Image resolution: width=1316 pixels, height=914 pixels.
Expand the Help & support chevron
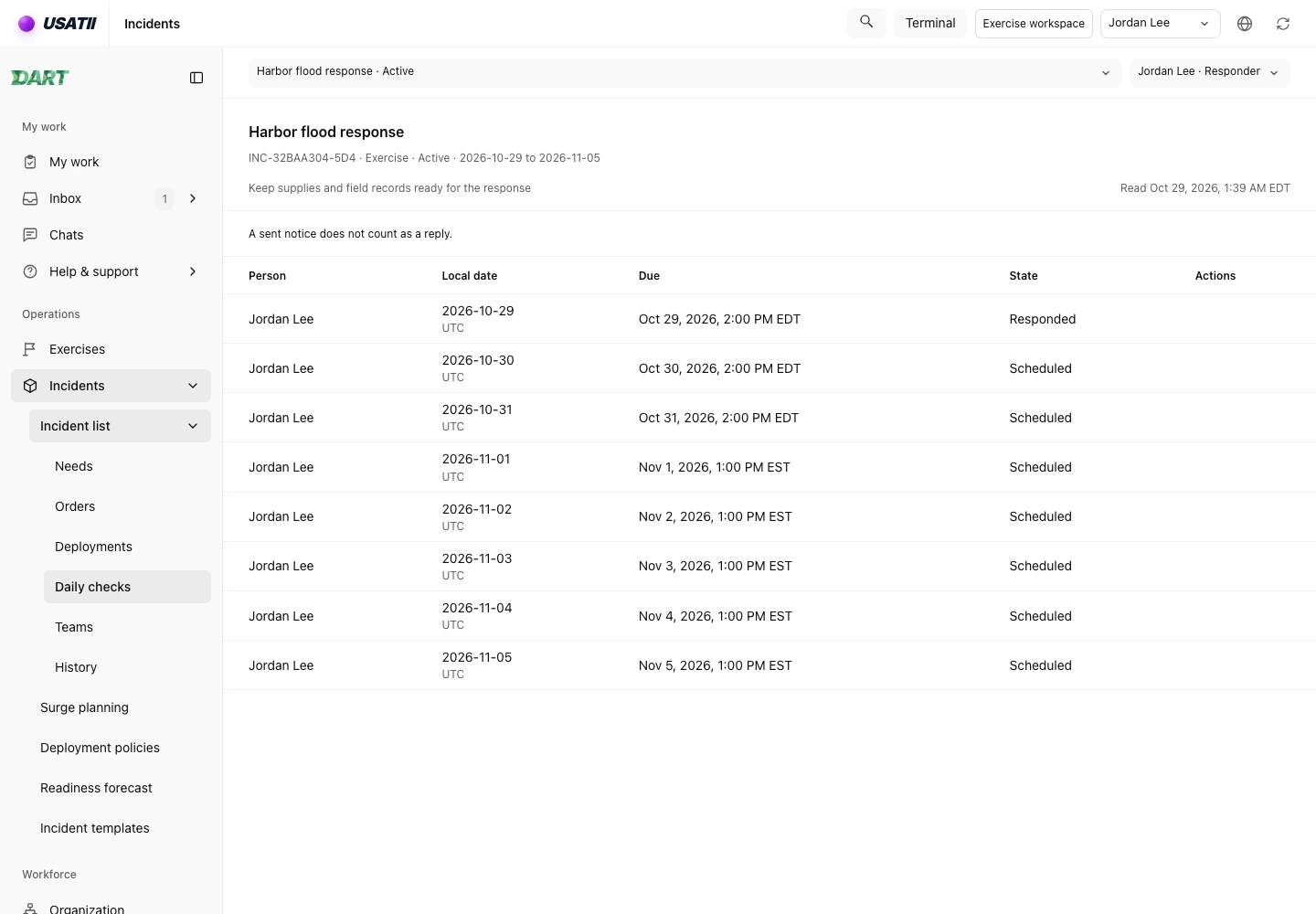pyautogui.click(x=193, y=271)
